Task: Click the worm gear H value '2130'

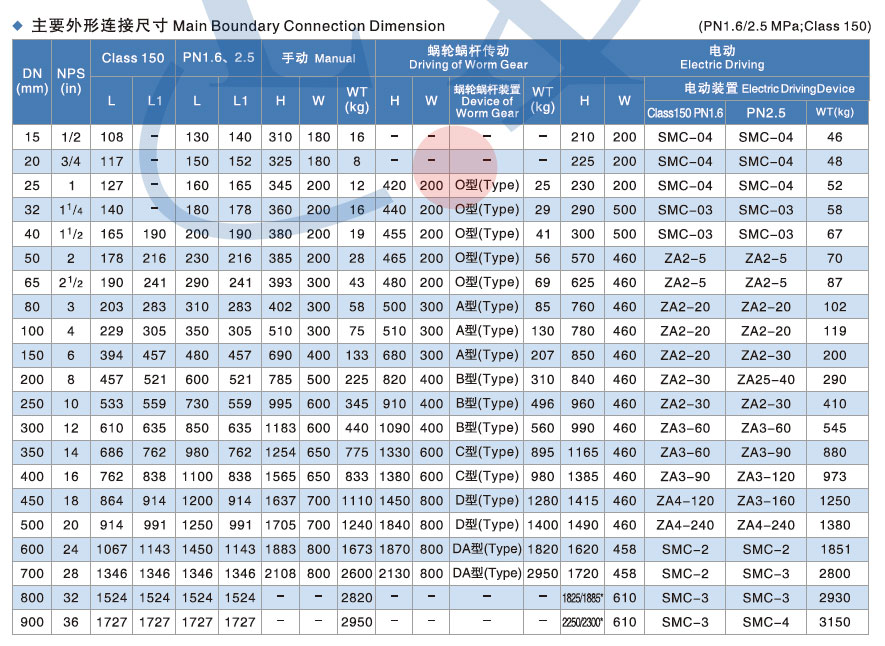Action: point(394,574)
